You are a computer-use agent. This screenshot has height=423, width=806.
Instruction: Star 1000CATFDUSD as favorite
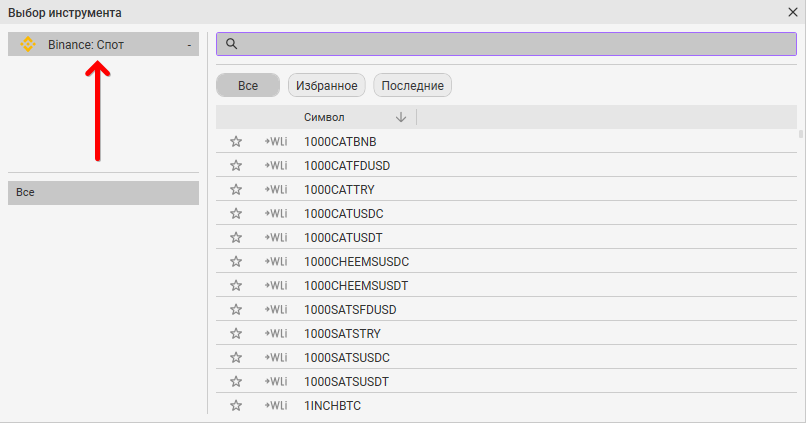236,166
